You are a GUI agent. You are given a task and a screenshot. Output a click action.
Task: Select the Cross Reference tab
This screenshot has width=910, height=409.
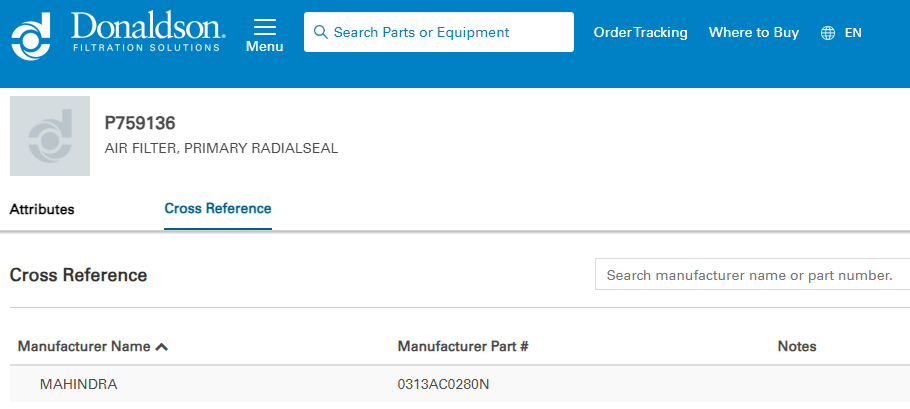coord(218,209)
